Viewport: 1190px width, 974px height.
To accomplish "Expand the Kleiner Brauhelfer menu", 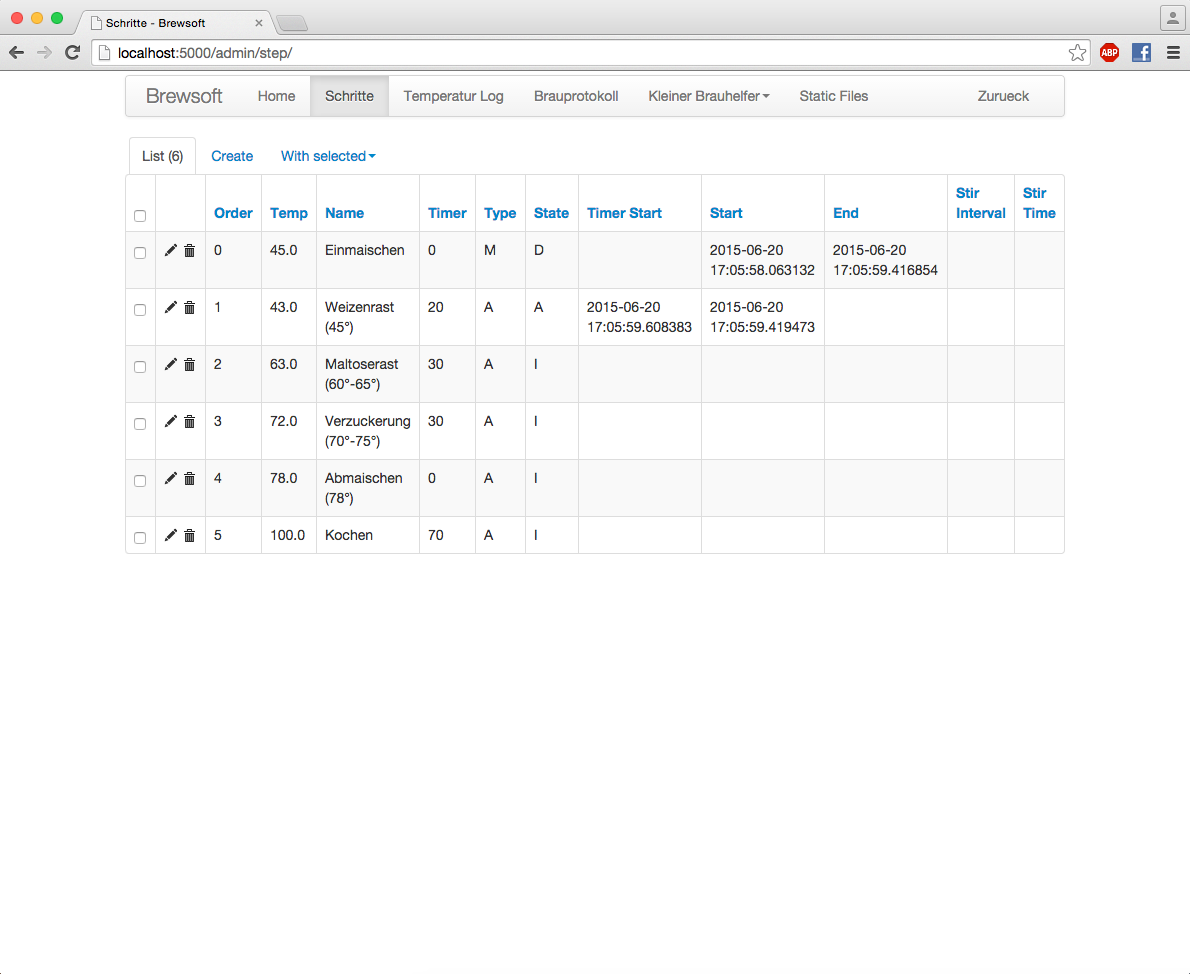I will pyautogui.click(x=708, y=96).
